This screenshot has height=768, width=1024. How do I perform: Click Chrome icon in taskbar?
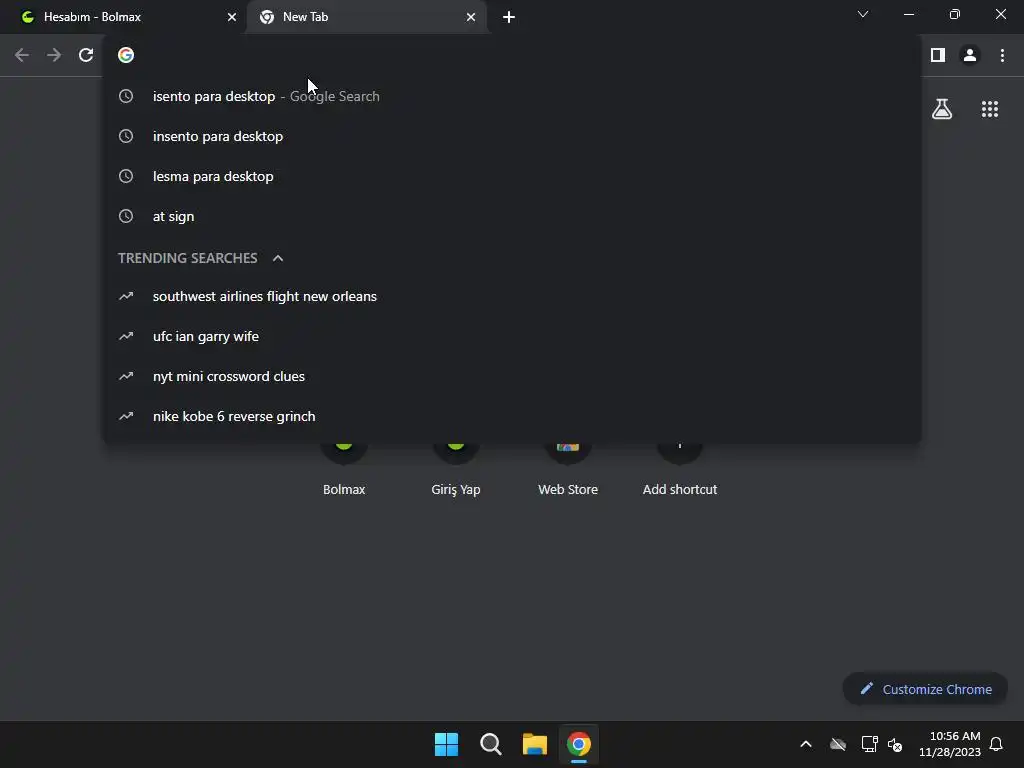(x=579, y=744)
